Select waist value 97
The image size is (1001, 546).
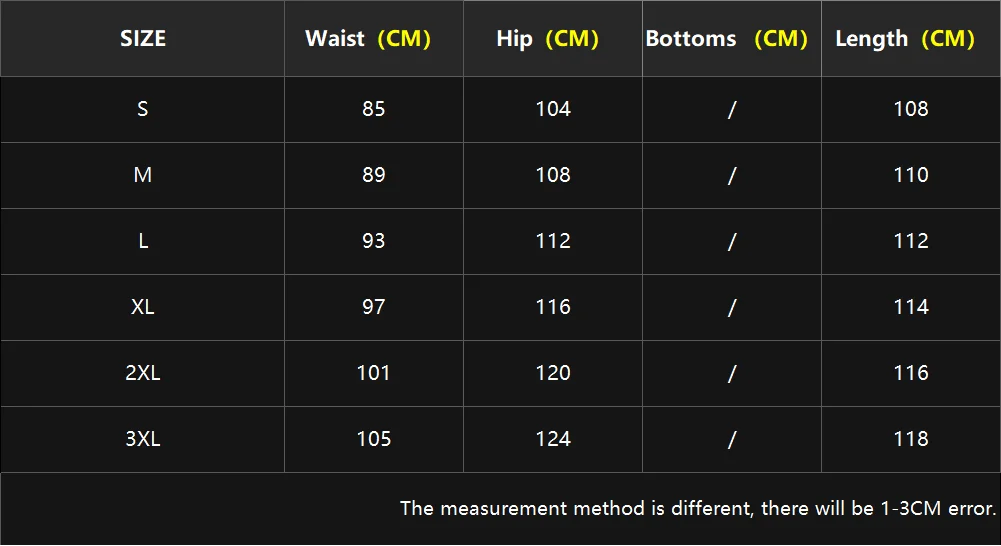click(374, 307)
